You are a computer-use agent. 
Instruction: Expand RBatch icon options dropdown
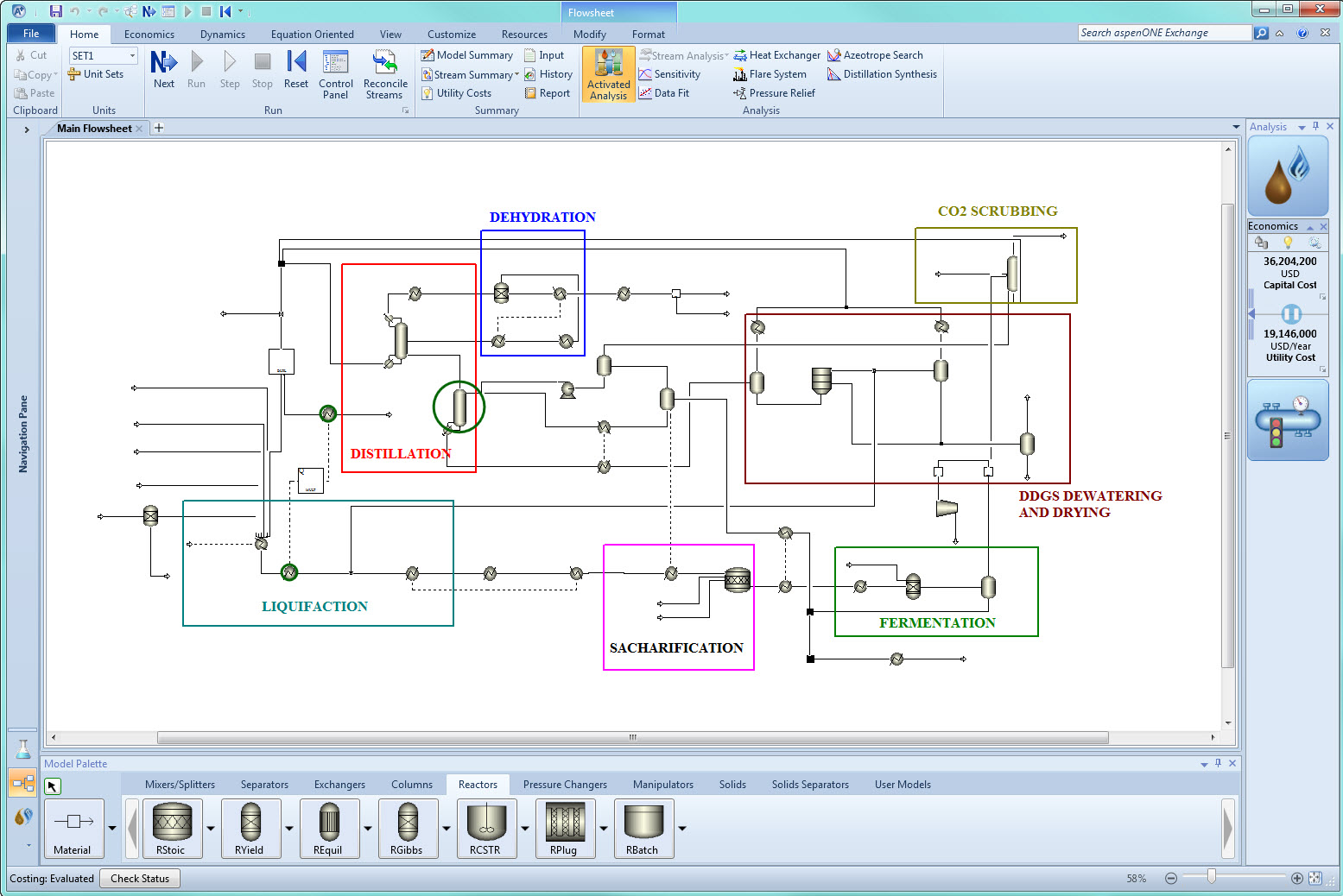pyautogui.click(x=682, y=828)
